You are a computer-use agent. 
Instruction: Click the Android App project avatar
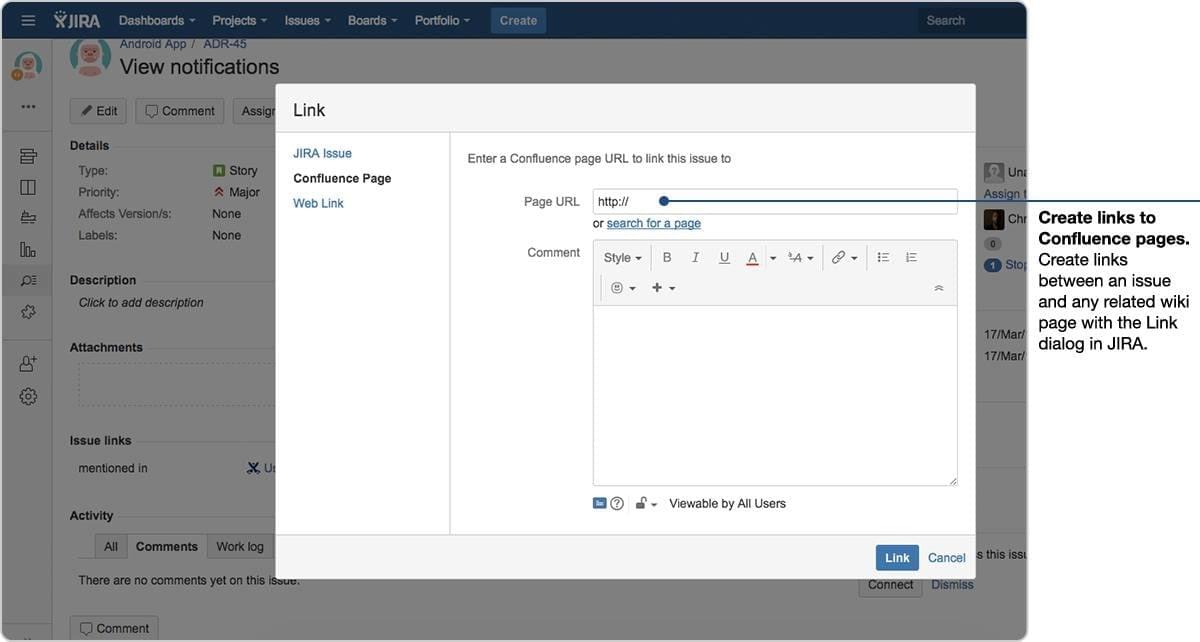90,56
